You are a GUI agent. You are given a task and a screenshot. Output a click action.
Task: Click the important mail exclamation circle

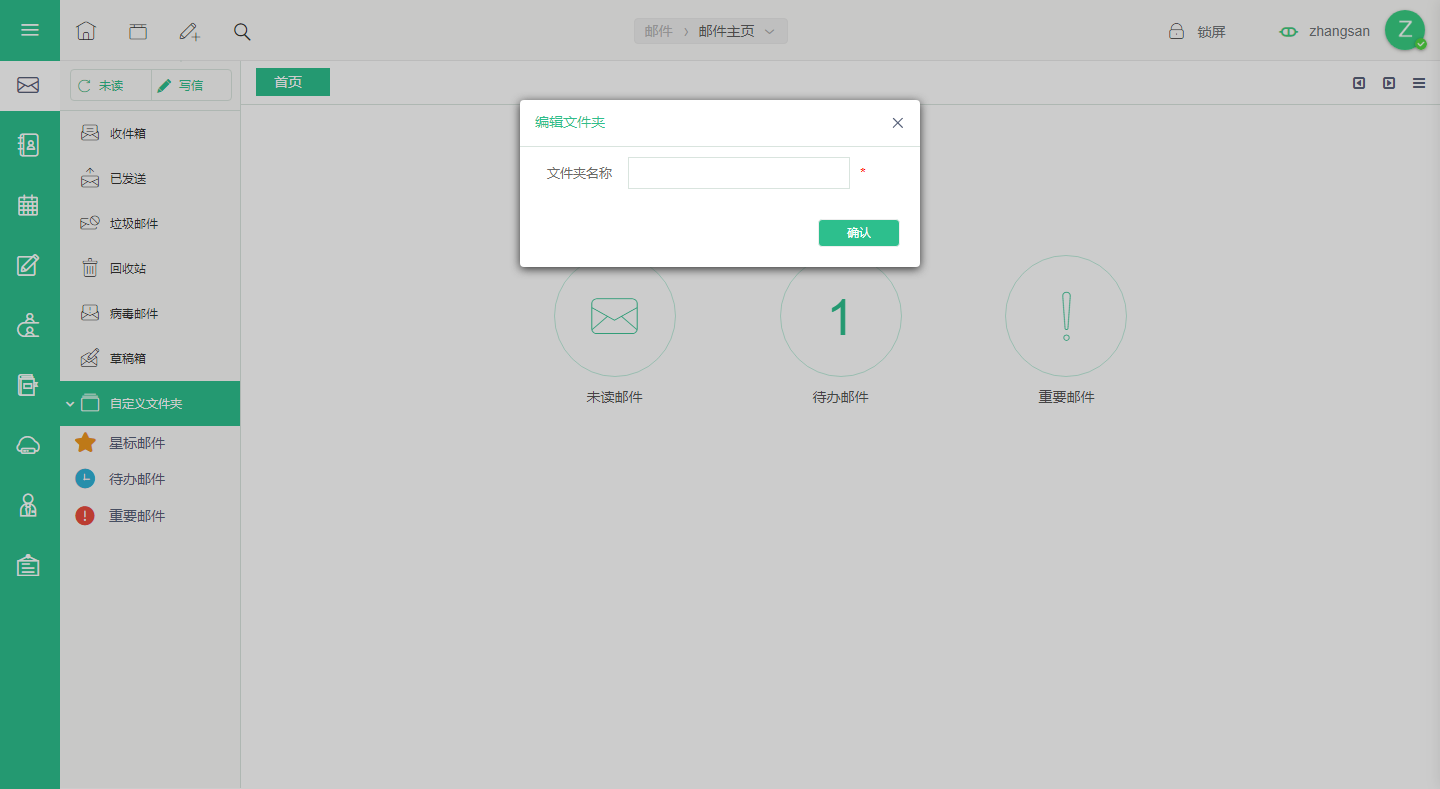(x=1066, y=316)
